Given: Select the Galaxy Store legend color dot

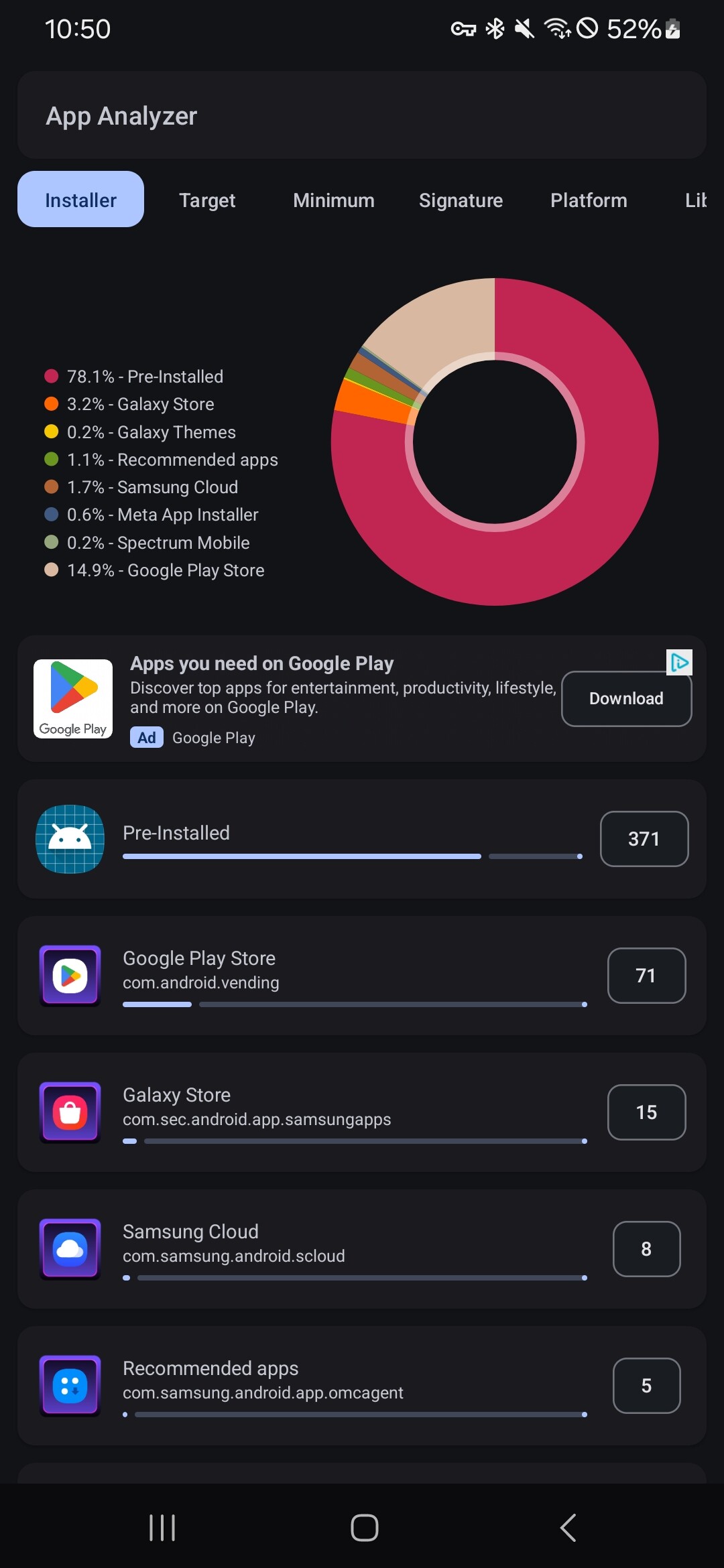Looking at the screenshot, I should click(51, 404).
